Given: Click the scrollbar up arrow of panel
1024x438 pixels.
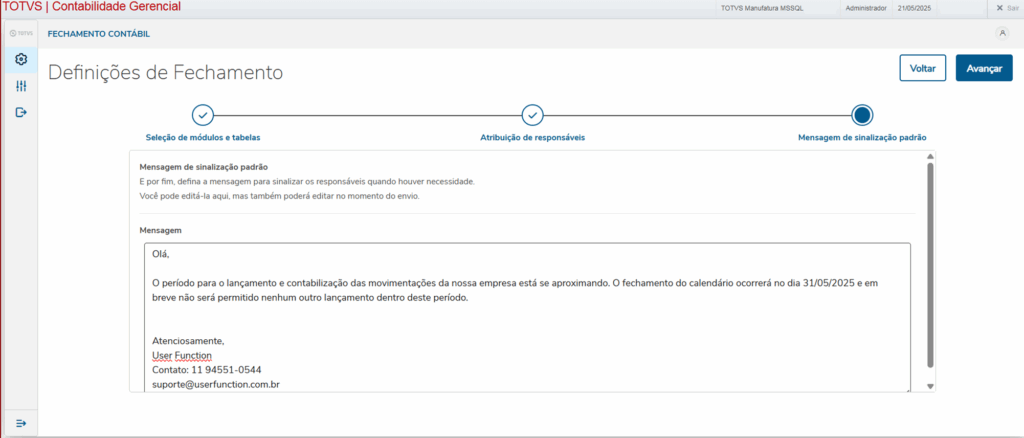Looking at the screenshot, I should coord(930,157).
